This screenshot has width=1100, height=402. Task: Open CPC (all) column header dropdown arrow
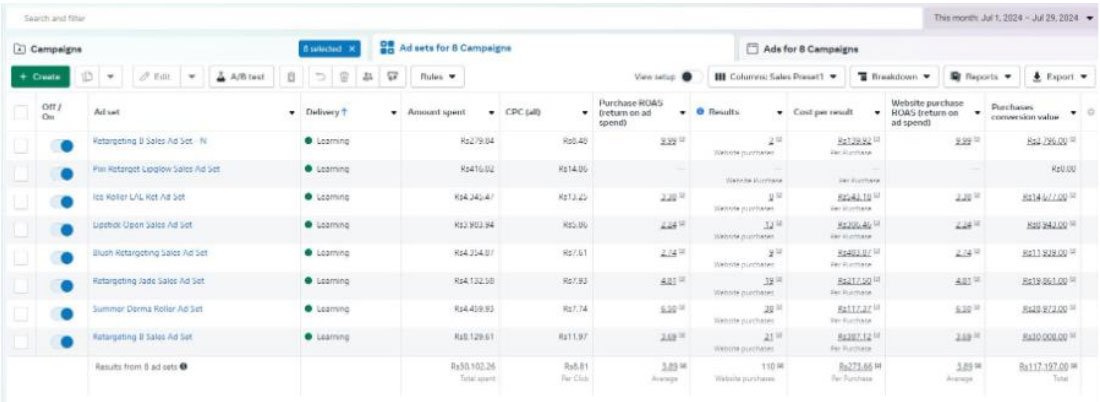585,112
